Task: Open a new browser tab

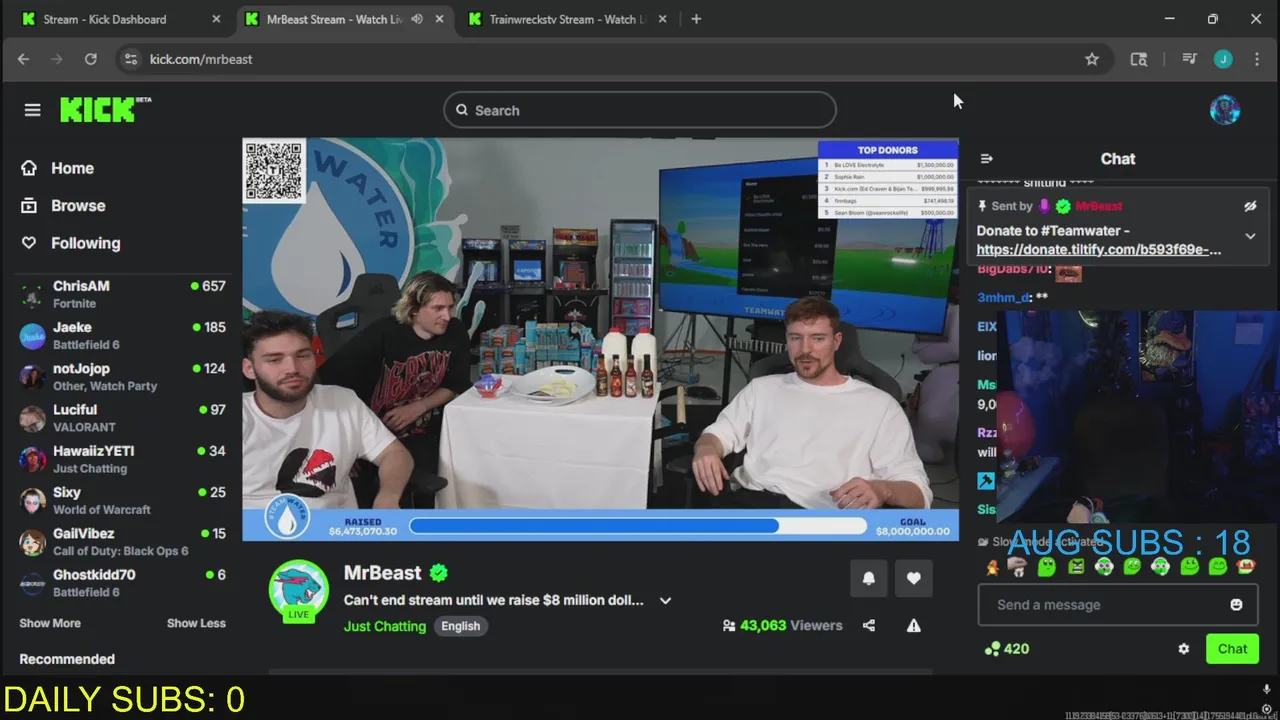Action: click(696, 19)
